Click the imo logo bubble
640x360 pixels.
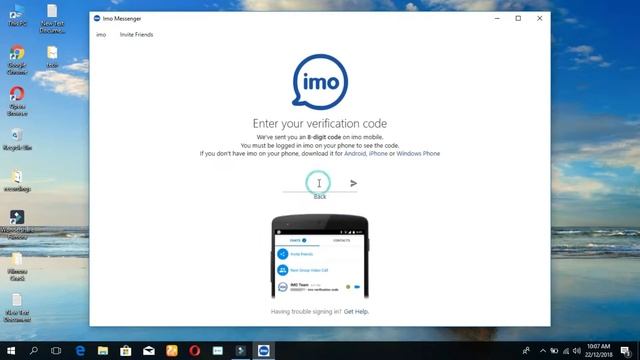pyautogui.click(x=320, y=82)
